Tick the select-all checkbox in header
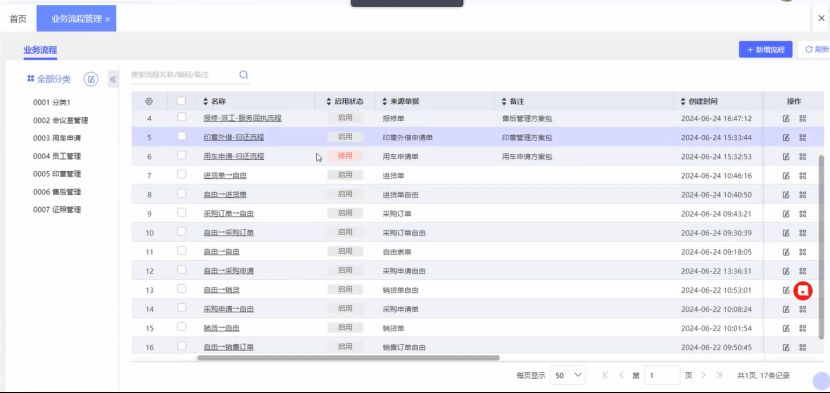Screen dimensions: 830x393 click(x=182, y=101)
